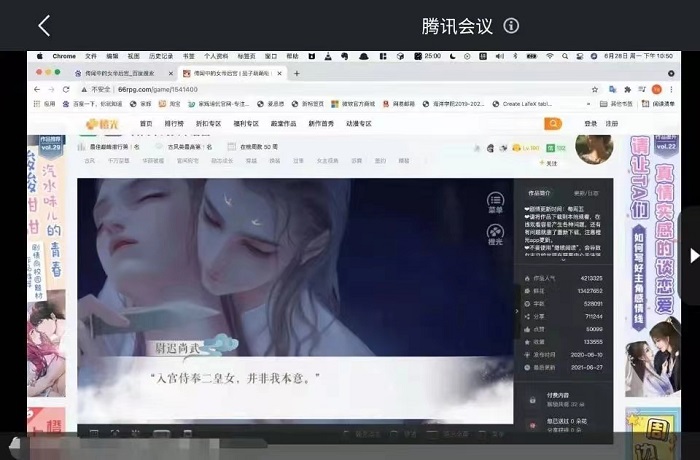Click the Bluetooth icon in the menu bar
The height and width of the screenshot is (460, 700).
(515, 56)
